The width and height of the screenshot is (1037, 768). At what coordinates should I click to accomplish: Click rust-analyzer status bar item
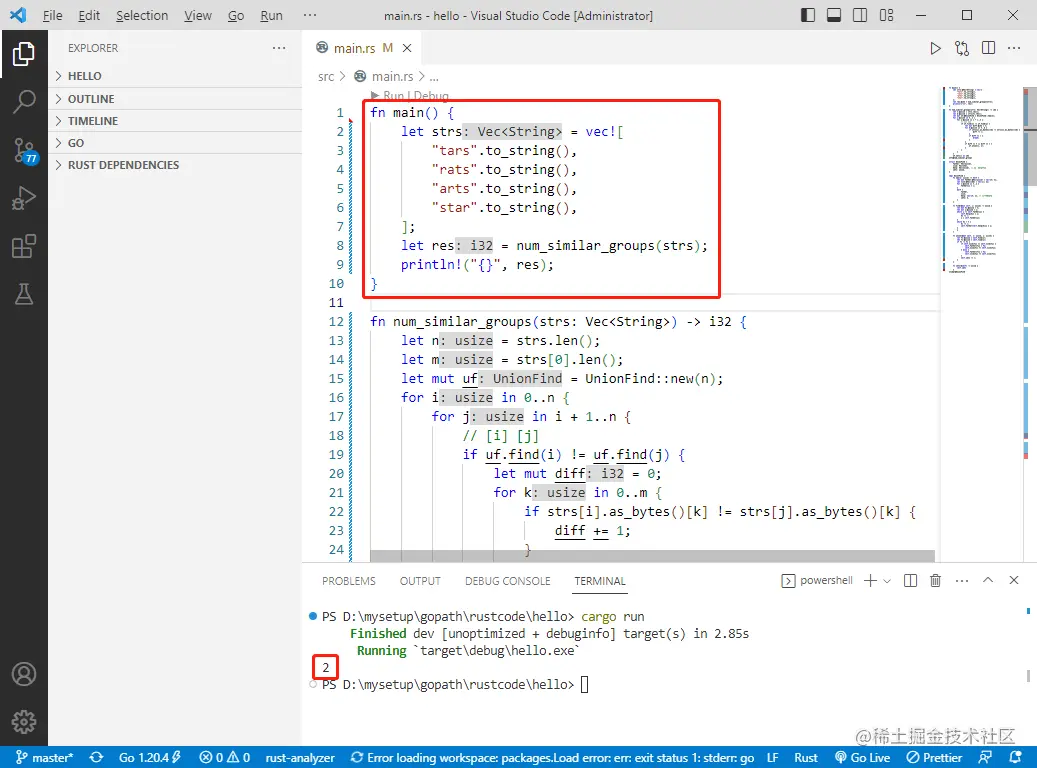[x=300, y=757]
